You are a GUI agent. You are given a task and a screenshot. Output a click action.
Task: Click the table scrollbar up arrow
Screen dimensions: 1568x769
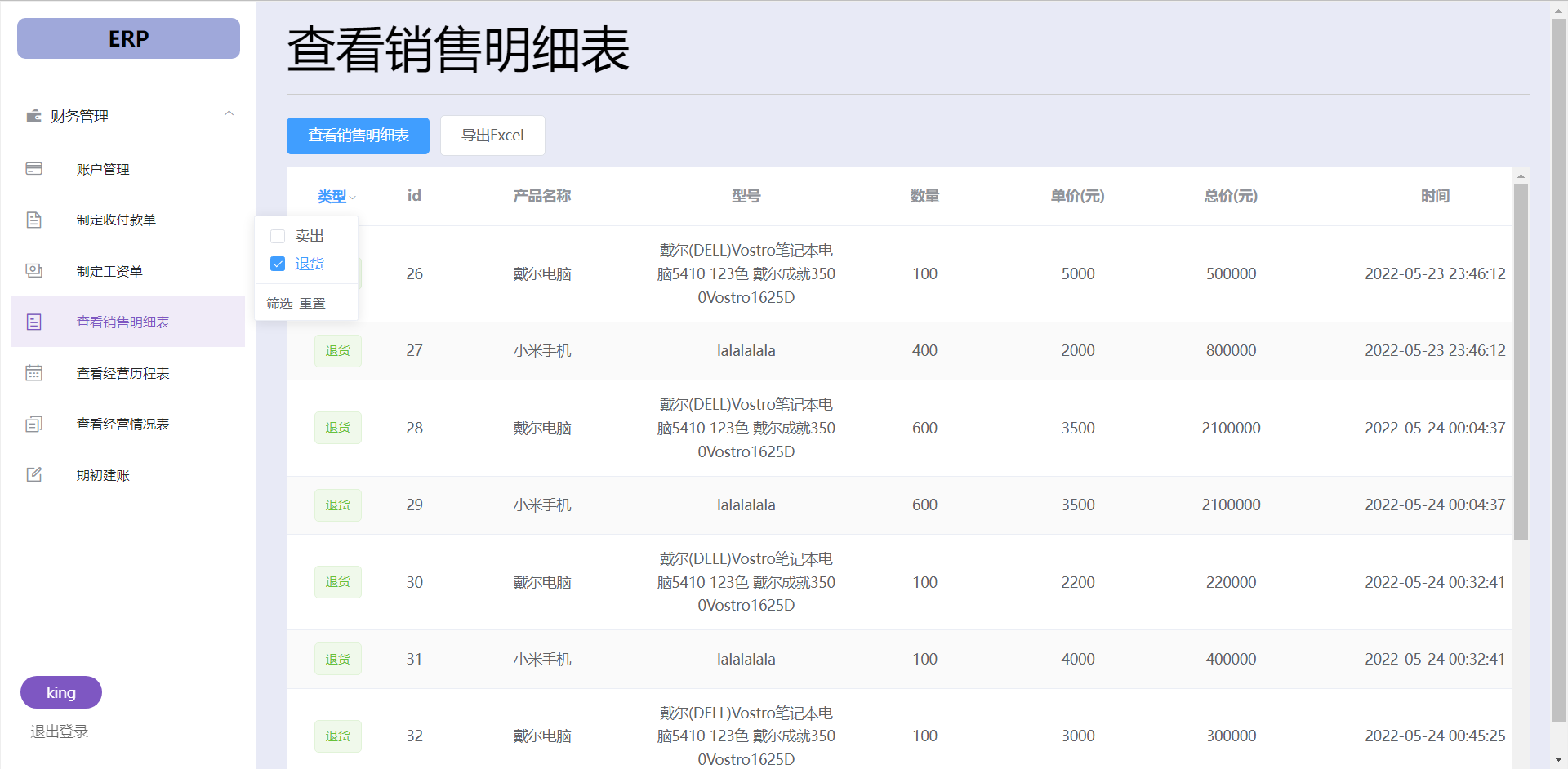click(1521, 176)
